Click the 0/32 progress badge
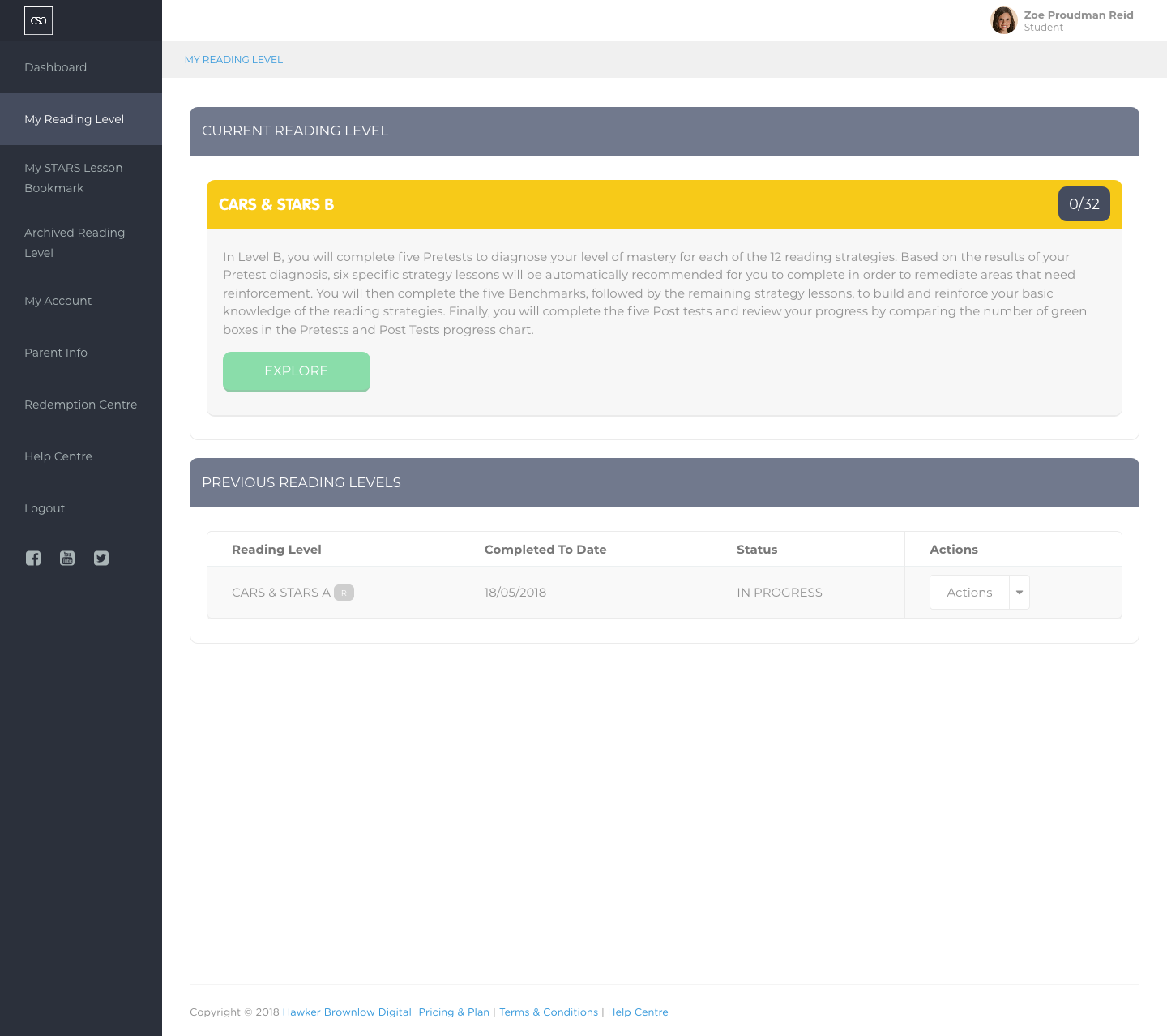The height and width of the screenshot is (1036, 1167). click(1084, 204)
